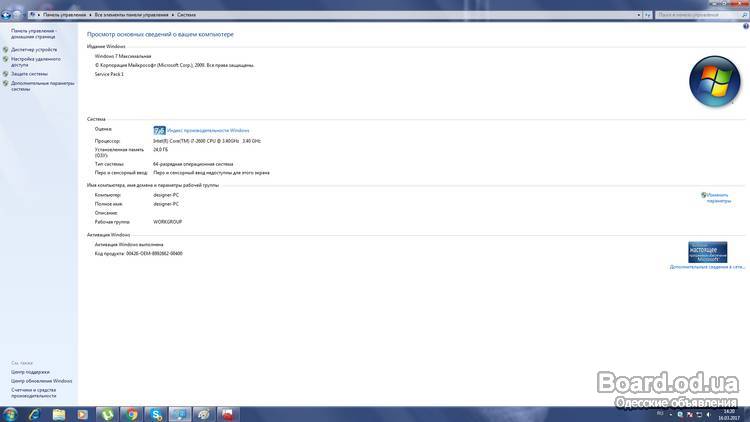This screenshot has width=750, height=422.
Task: Select 'Система' breadcrumb segment
Action: click(x=187, y=15)
